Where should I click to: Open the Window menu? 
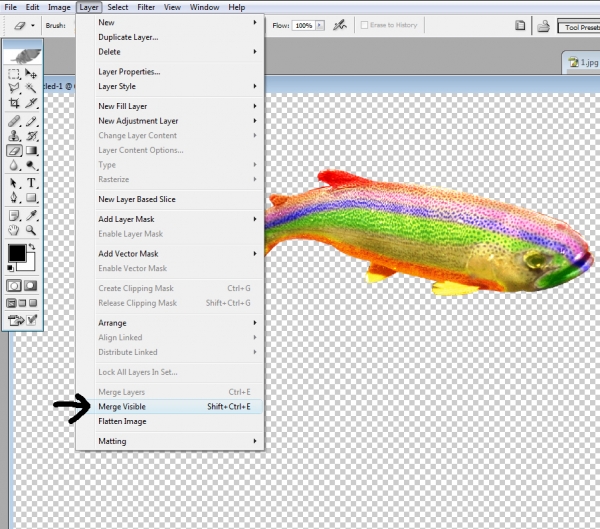(204, 7)
